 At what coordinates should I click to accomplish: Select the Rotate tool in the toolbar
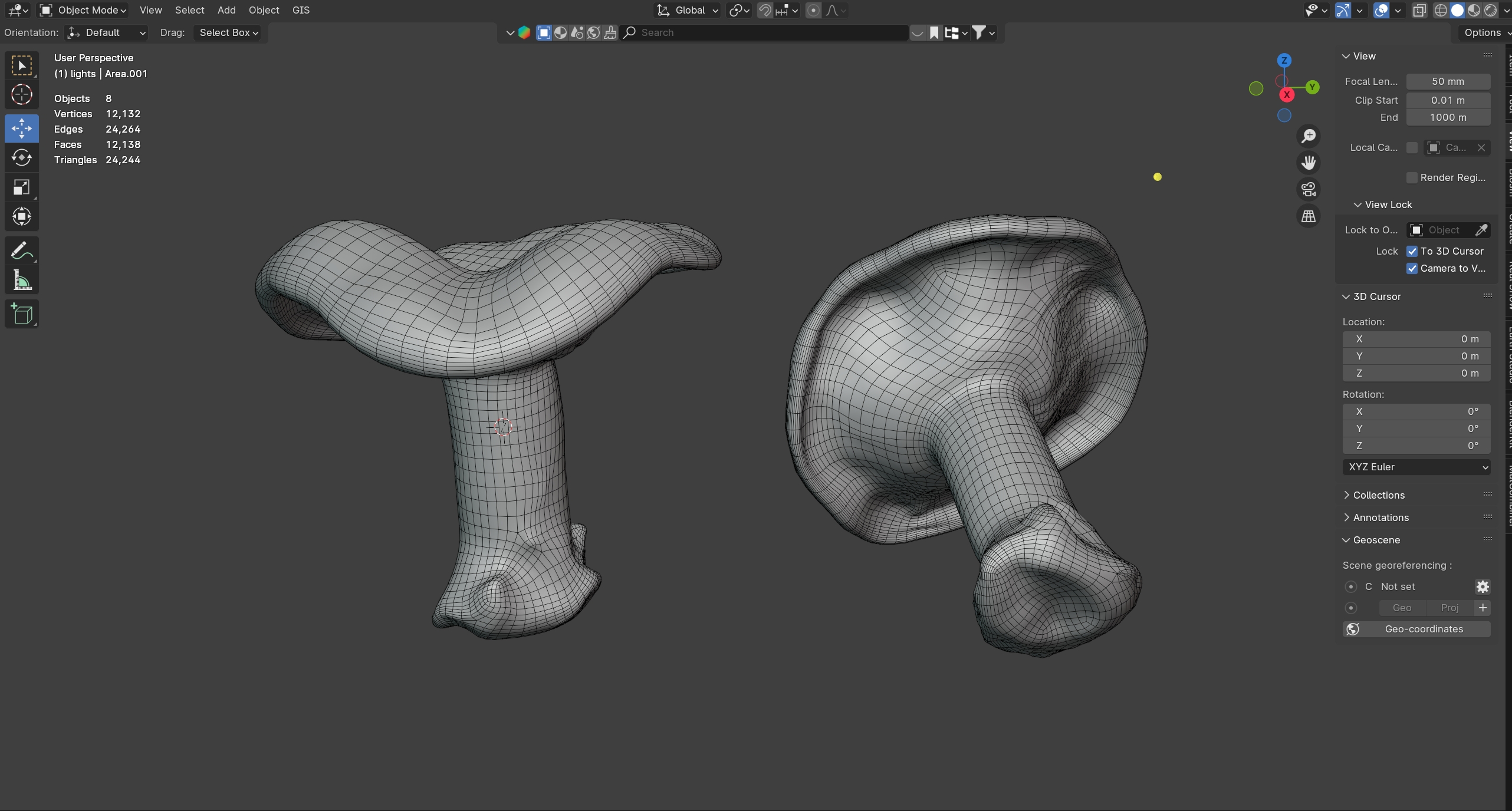click(22, 157)
